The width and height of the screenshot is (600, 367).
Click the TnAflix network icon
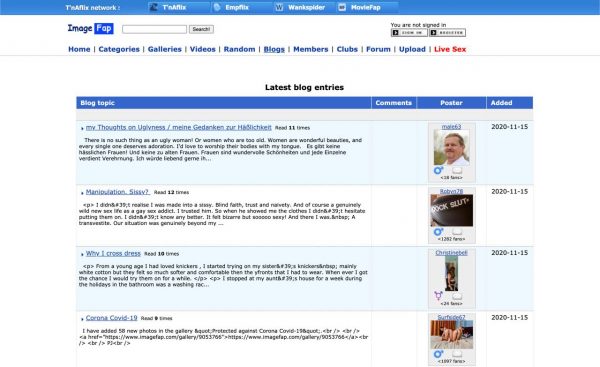[x=153, y=7]
